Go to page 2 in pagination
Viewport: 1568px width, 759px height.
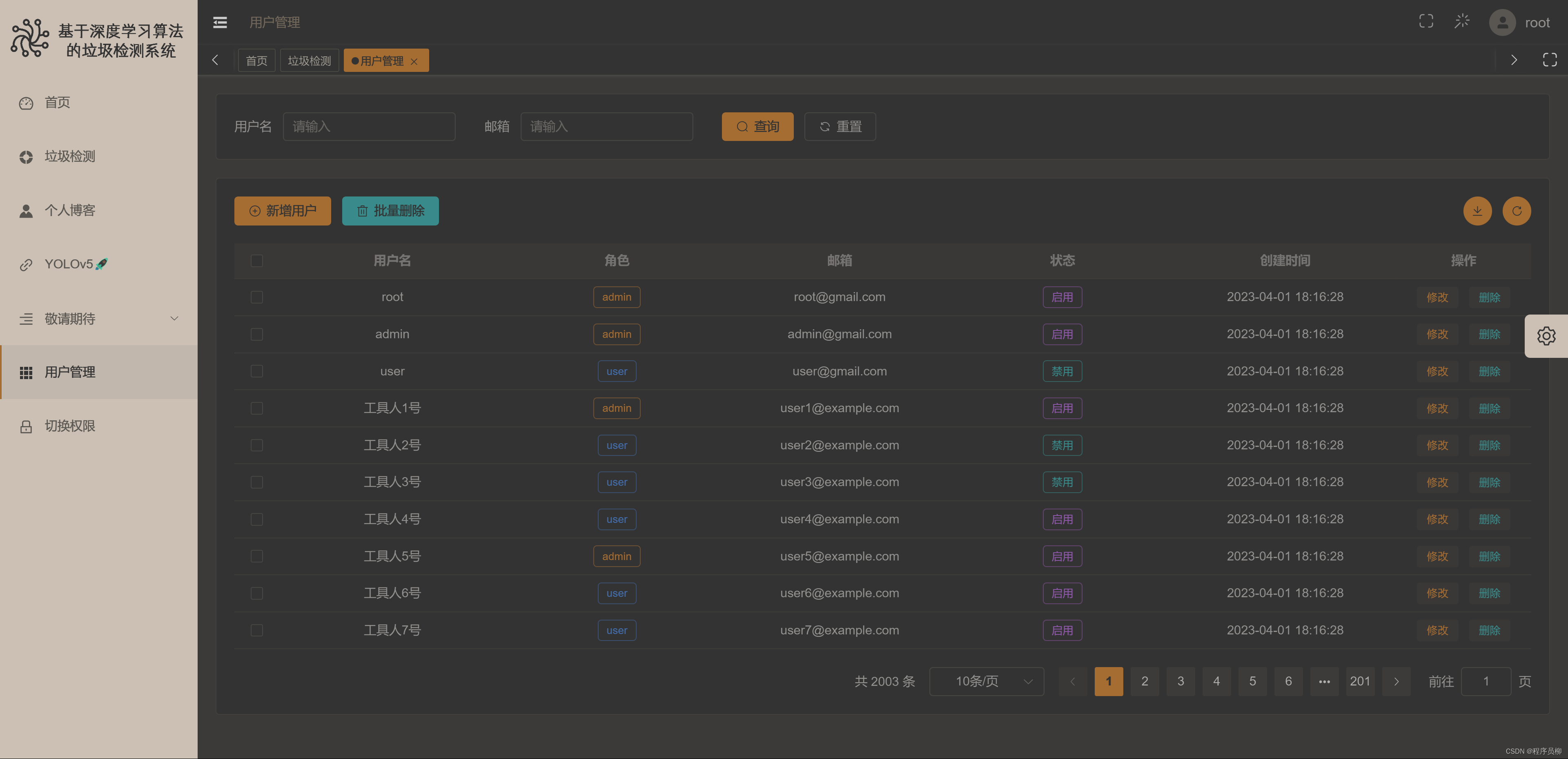1144,681
